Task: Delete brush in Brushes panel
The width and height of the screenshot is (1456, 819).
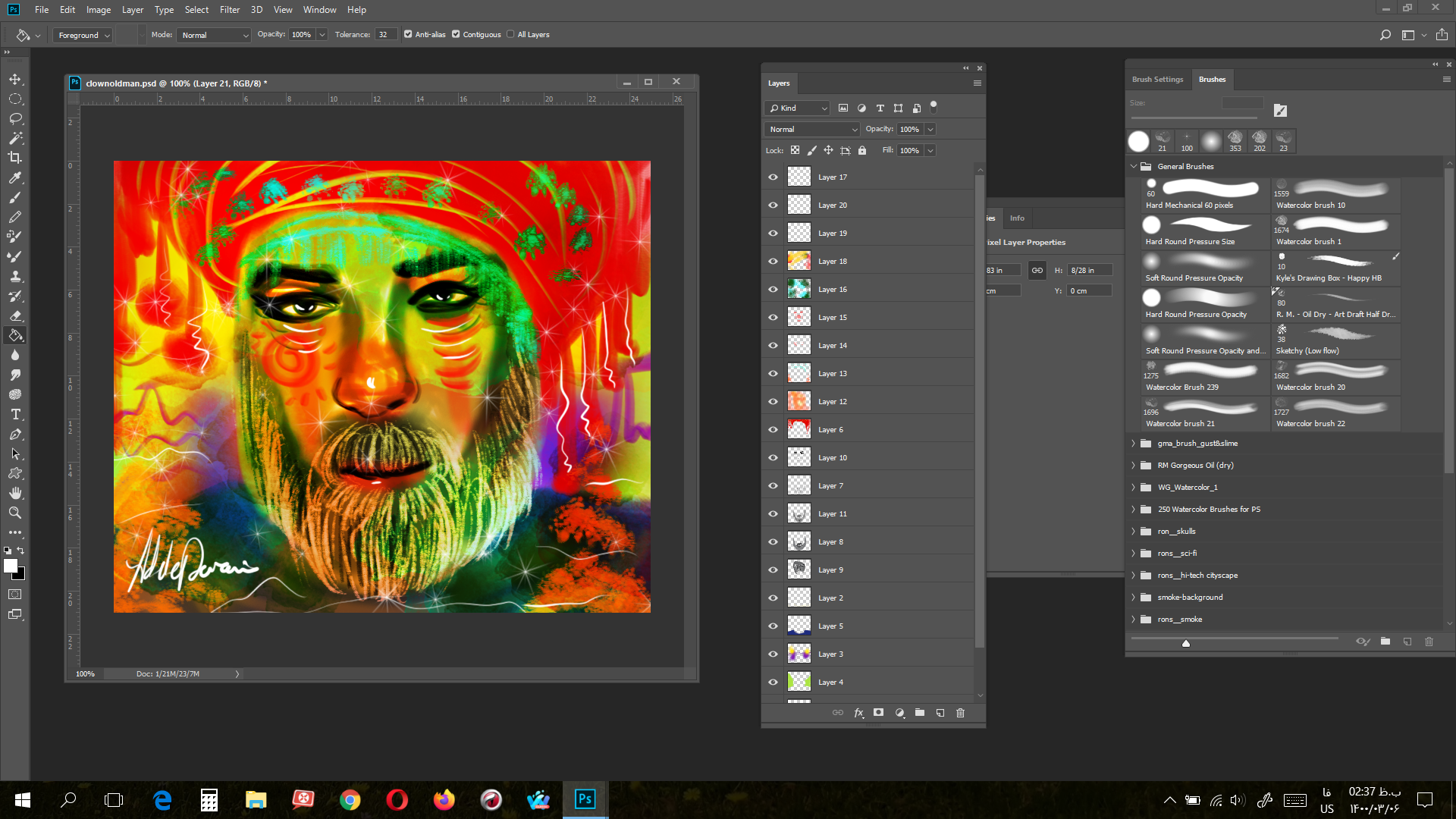Action: click(1429, 642)
